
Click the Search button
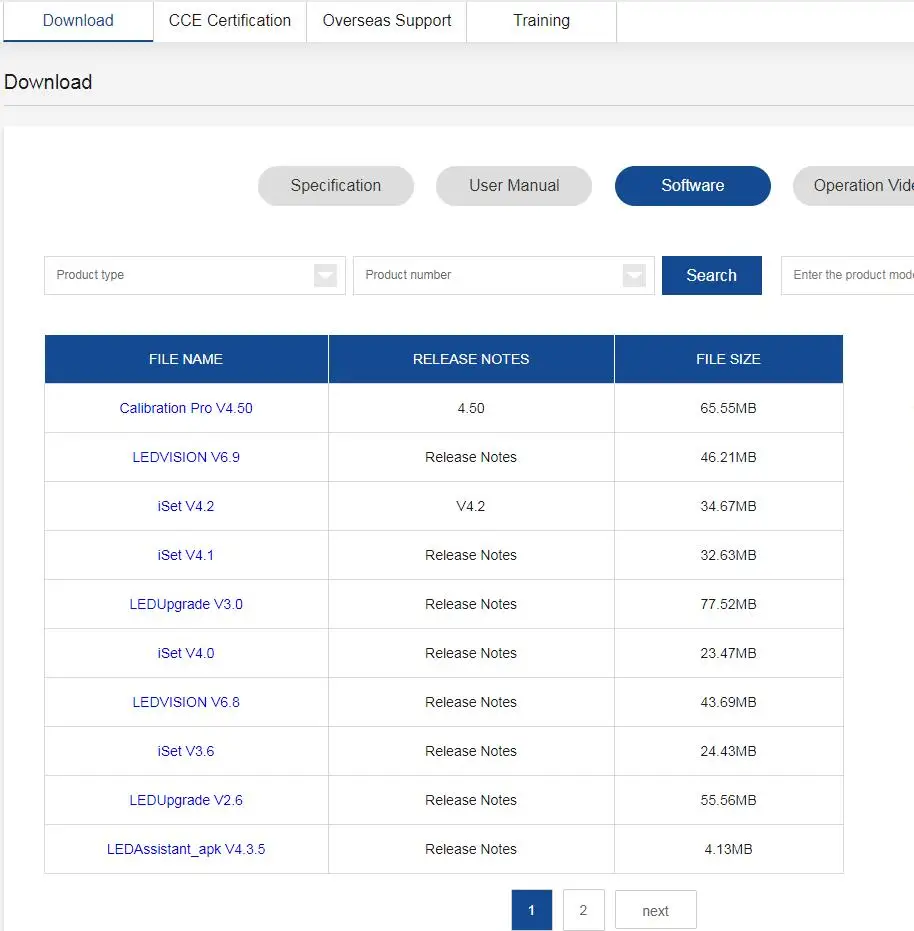(711, 276)
